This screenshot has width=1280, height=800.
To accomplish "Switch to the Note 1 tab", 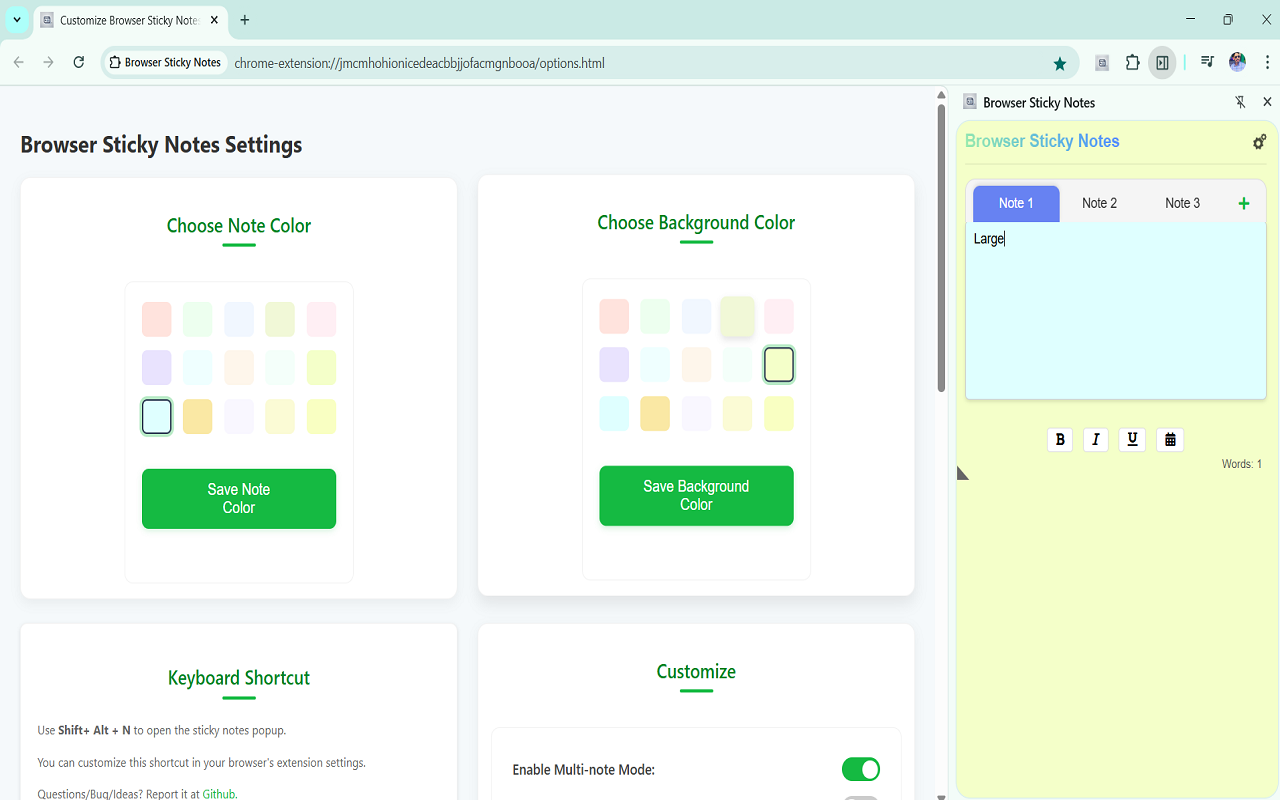I will [x=1016, y=203].
